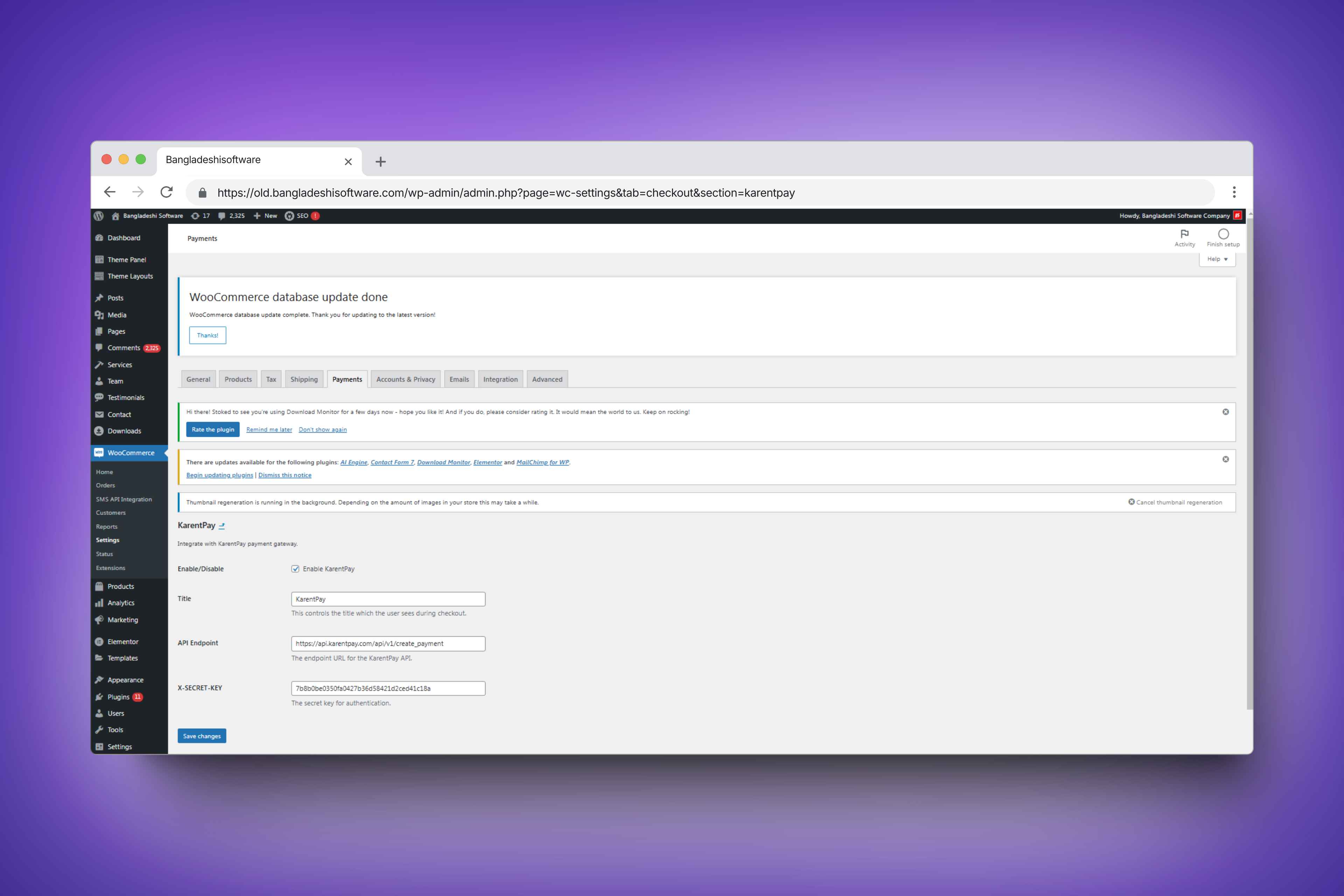Open the AI Engine plugin link

coord(354,462)
